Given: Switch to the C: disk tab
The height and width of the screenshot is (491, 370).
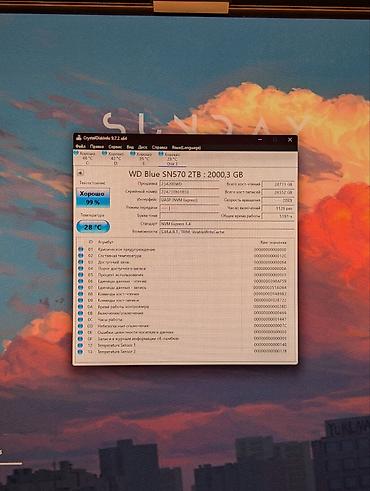Looking at the screenshot, I should [87, 158].
